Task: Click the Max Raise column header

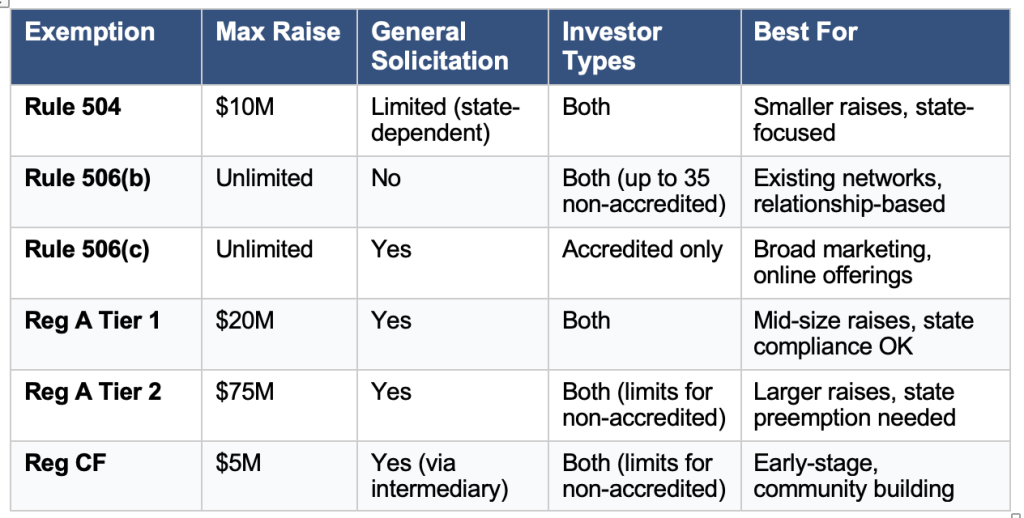Action: point(278,32)
